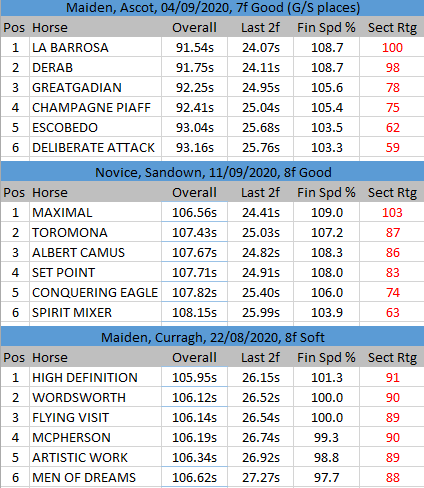This screenshot has width=424, height=488.
Task: Click MAXIMAL's sectional rating 103
Action: (x=392, y=212)
